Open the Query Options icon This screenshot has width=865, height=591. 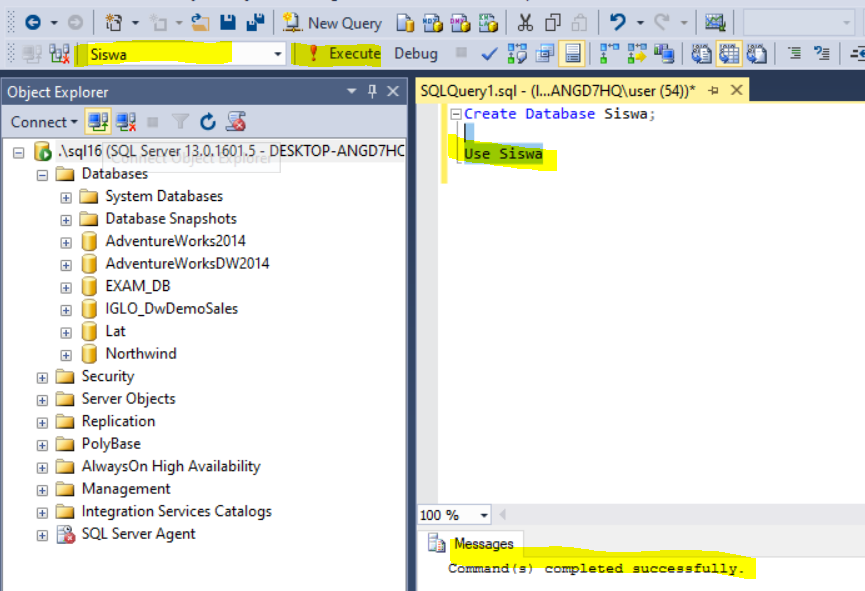545,54
